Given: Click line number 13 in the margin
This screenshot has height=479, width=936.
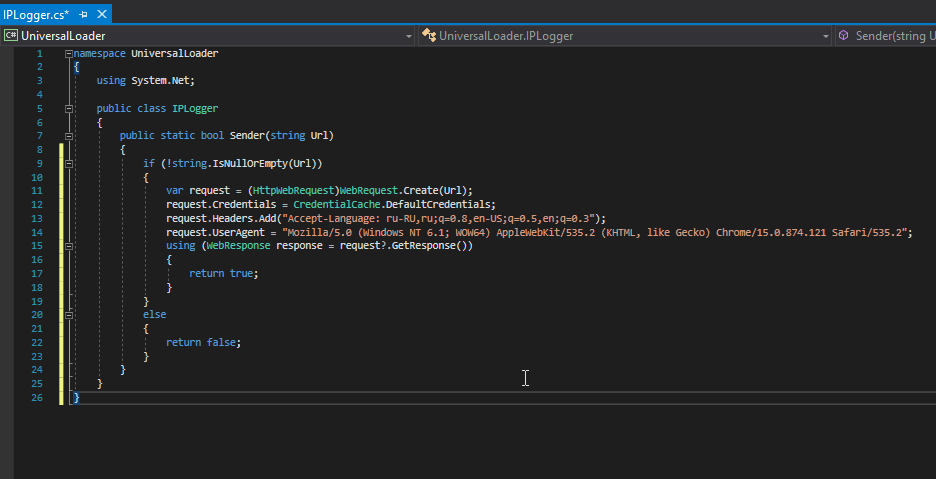Looking at the screenshot, I should click(37, 218).
